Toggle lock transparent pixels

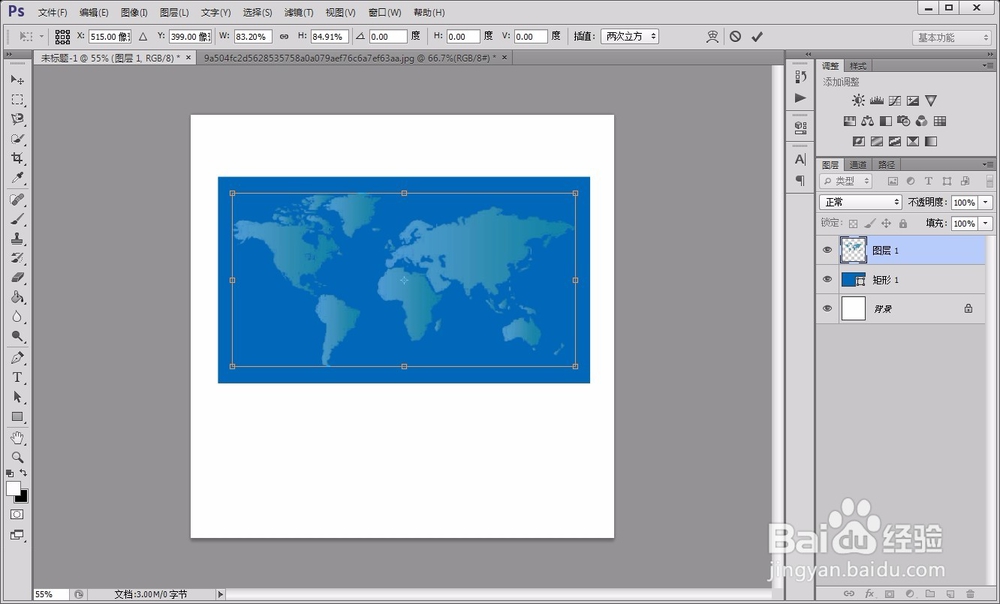coord(853,223)
